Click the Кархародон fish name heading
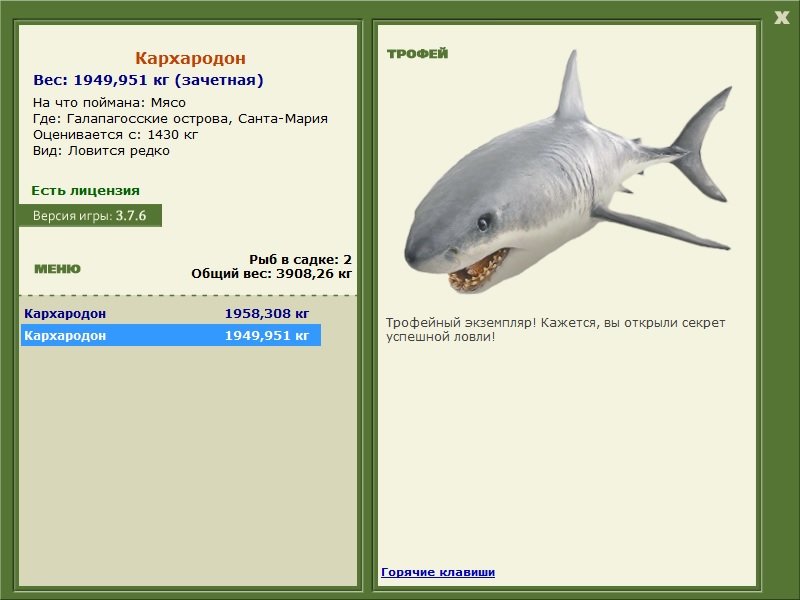This screenshot has height=600, width=800. tap(190, 58)
